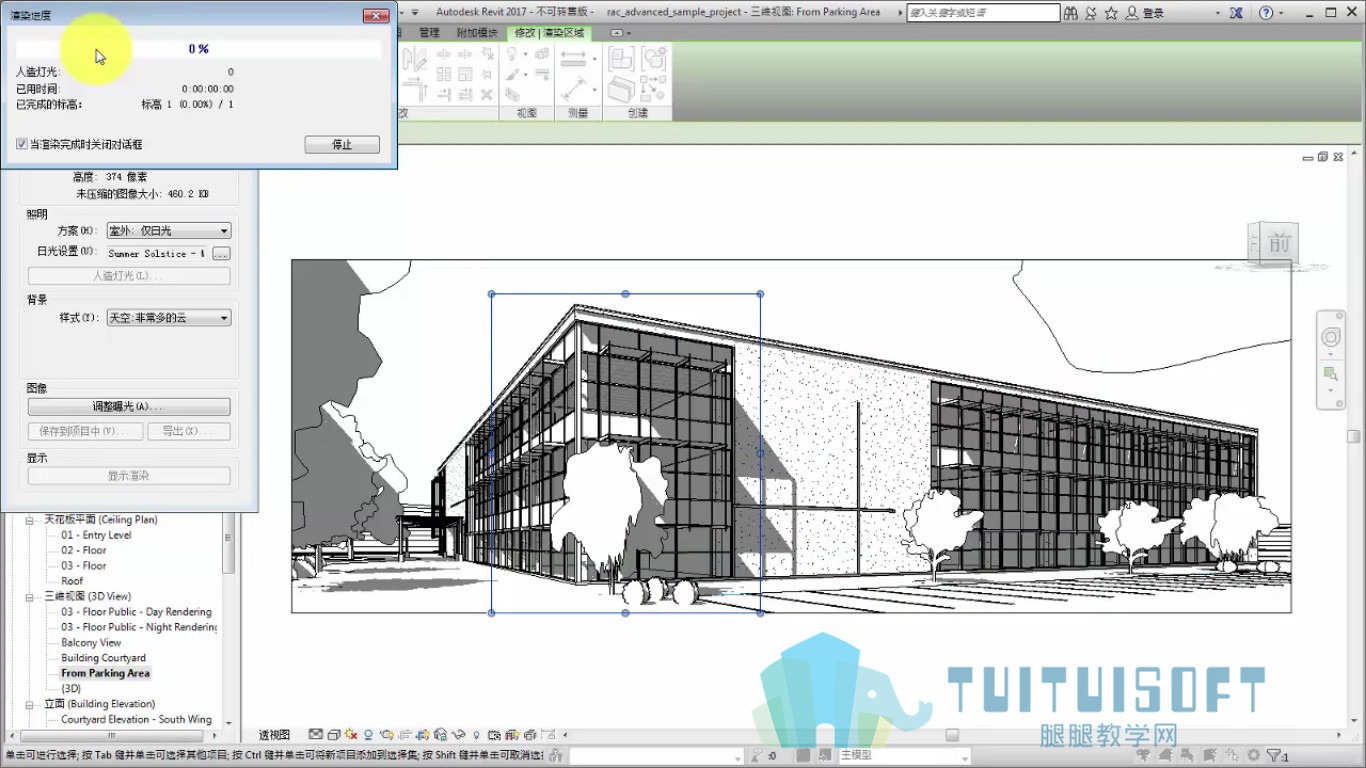Click the 透视图 label in view control bar
This screenshot has height=768, width=1366.
tap(274, 735)
